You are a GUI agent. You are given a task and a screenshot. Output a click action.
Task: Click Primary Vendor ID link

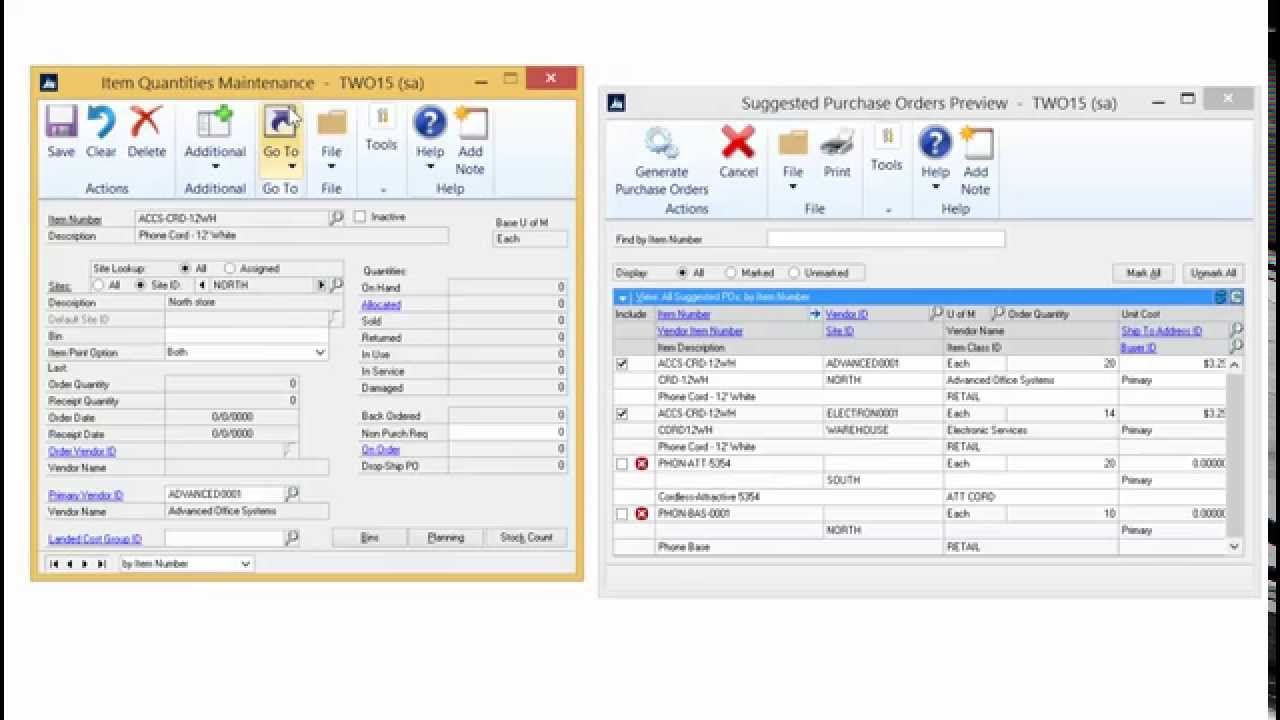click(86, 495)
